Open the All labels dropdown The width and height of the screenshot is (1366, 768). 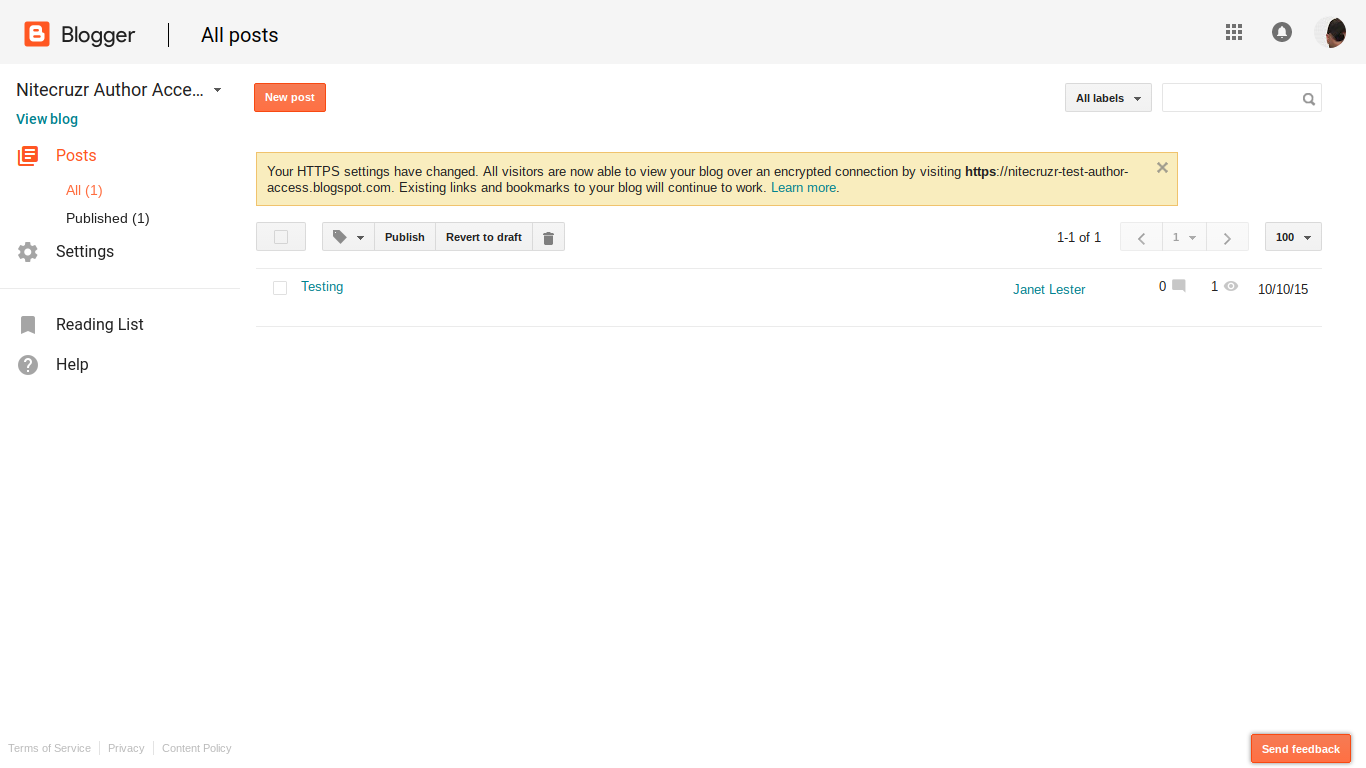pos(1107,97)
